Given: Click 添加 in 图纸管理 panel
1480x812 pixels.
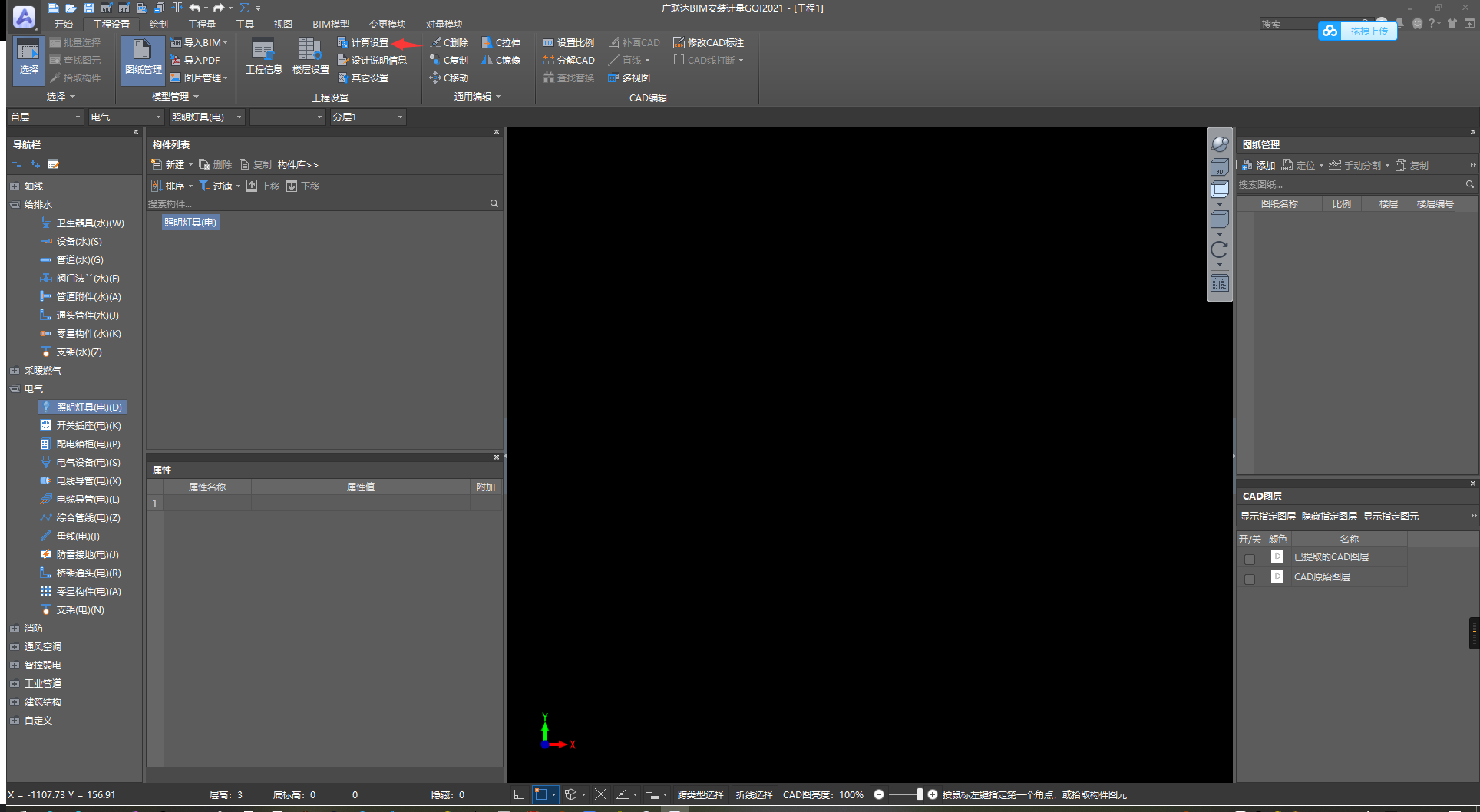Looking at the screenshot, I should pos(1259,166).
